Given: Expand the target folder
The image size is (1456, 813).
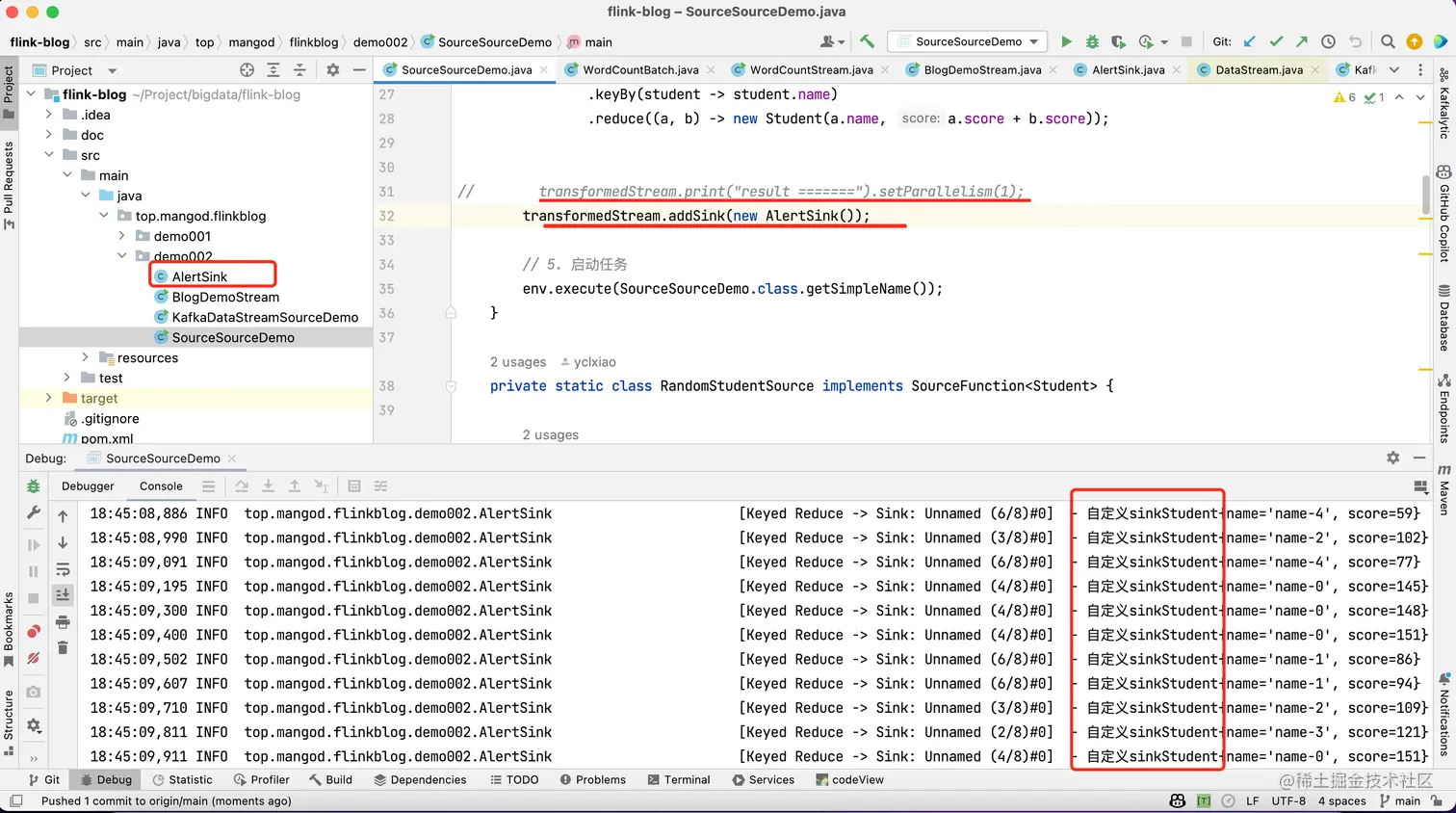Looking at the screenshot, I should pos(49,398).
